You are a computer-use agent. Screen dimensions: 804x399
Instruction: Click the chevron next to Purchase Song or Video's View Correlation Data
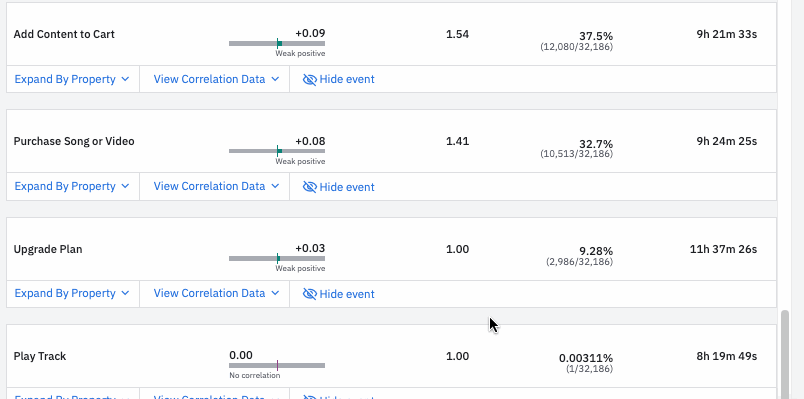pyautogui.click(x=275, y=187)
